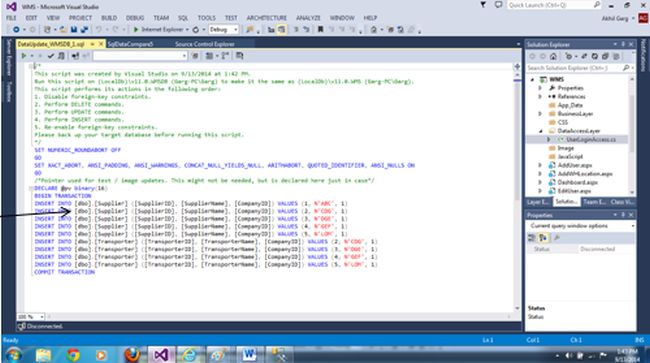Open Google Chrome from the taskbar
Viewport: 650px width, 363px height.
pos(73,355)
